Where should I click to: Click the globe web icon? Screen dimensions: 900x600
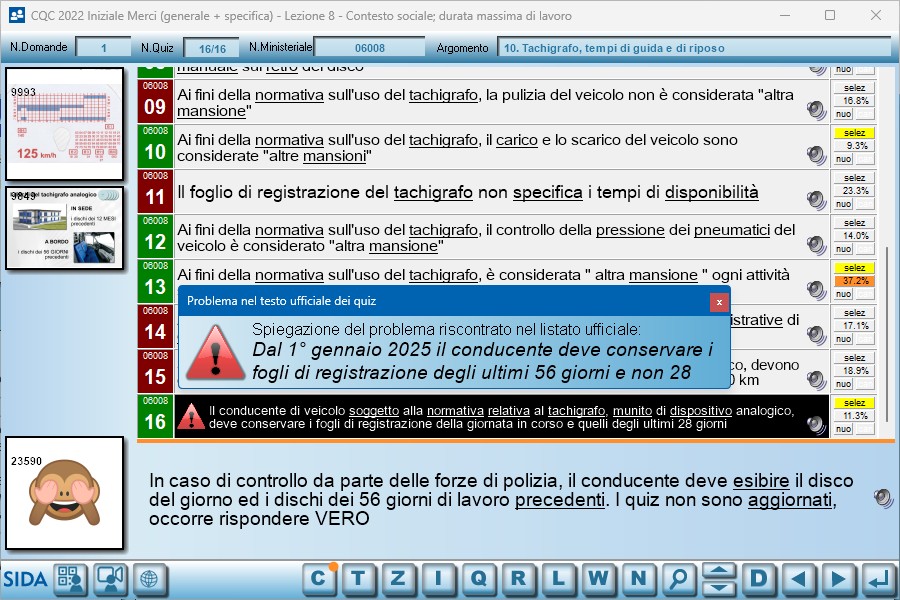pyautogui.click(x=148, y=578)
